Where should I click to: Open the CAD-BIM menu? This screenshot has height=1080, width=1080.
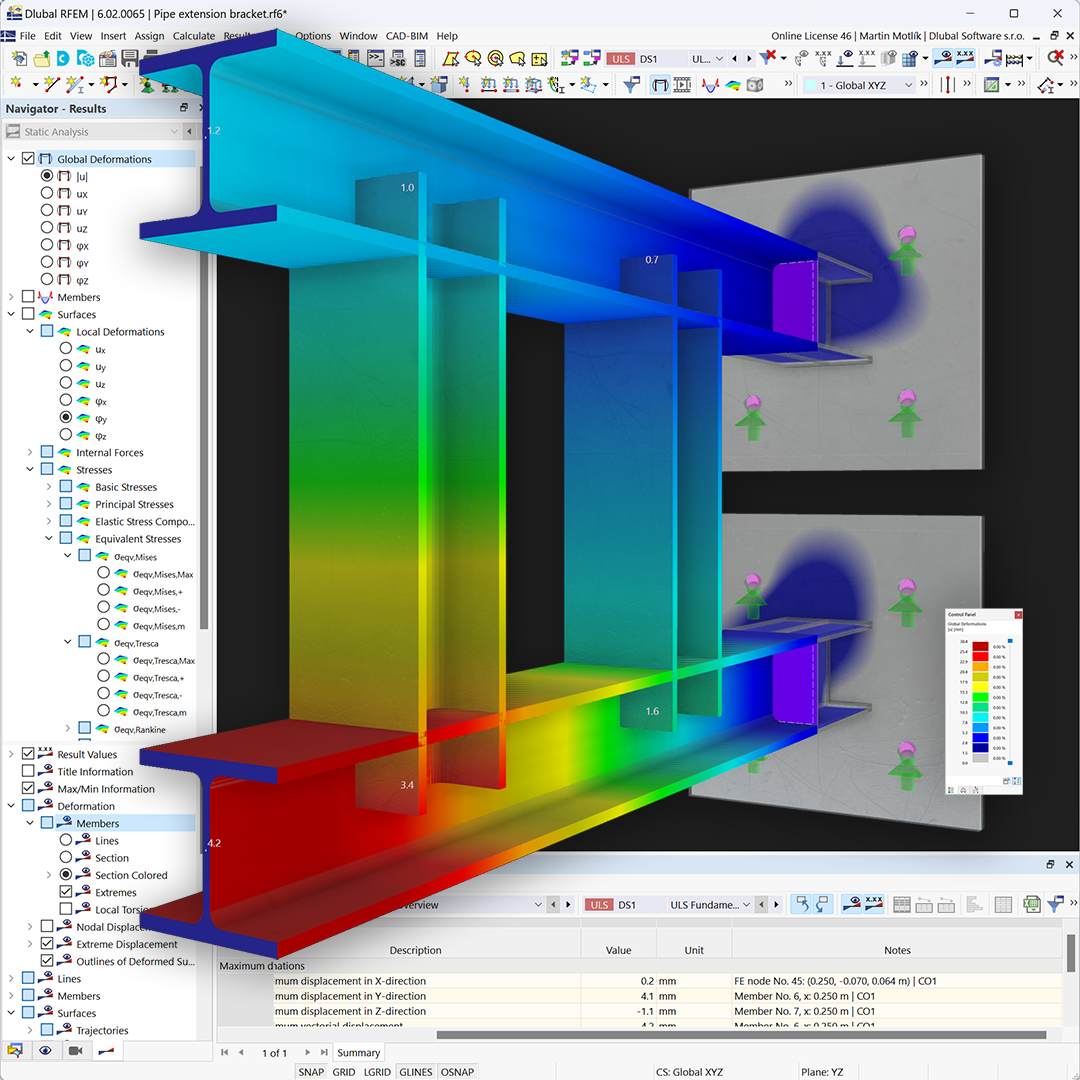click(406, 36)
